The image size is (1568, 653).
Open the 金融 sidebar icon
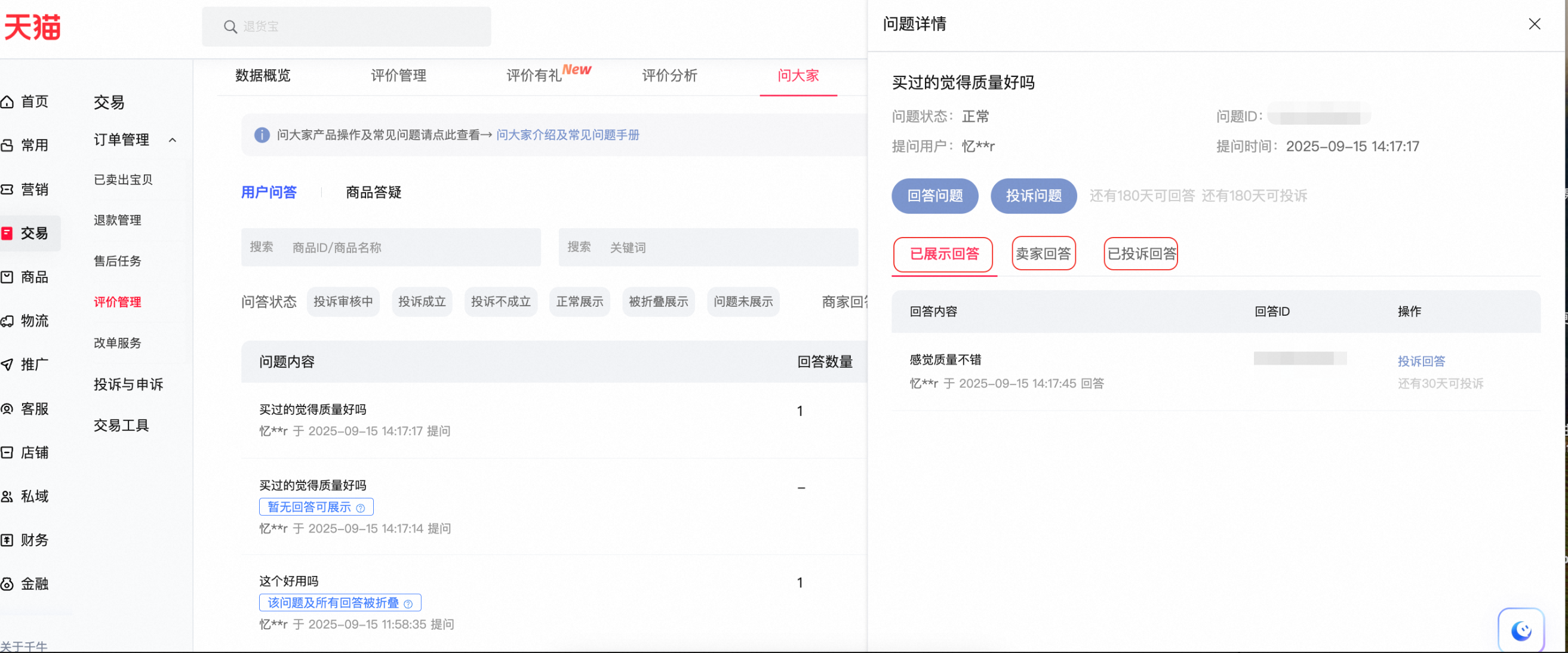pos(7,584)
